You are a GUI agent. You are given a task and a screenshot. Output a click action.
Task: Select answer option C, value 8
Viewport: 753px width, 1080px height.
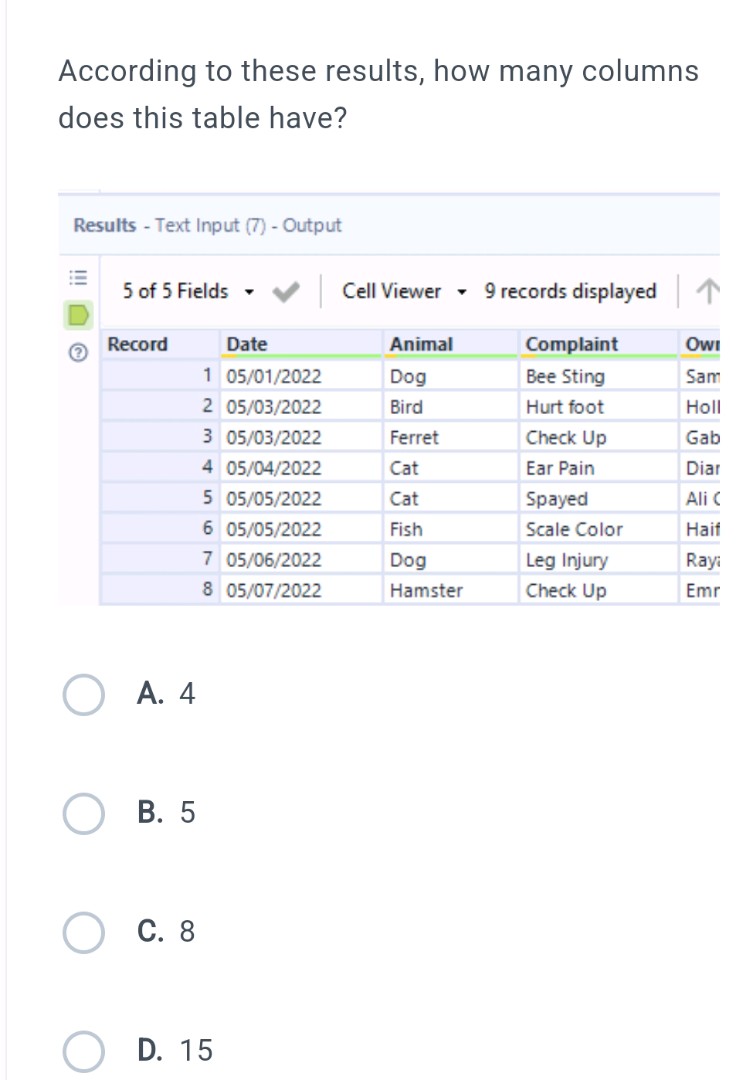(84, 932)
